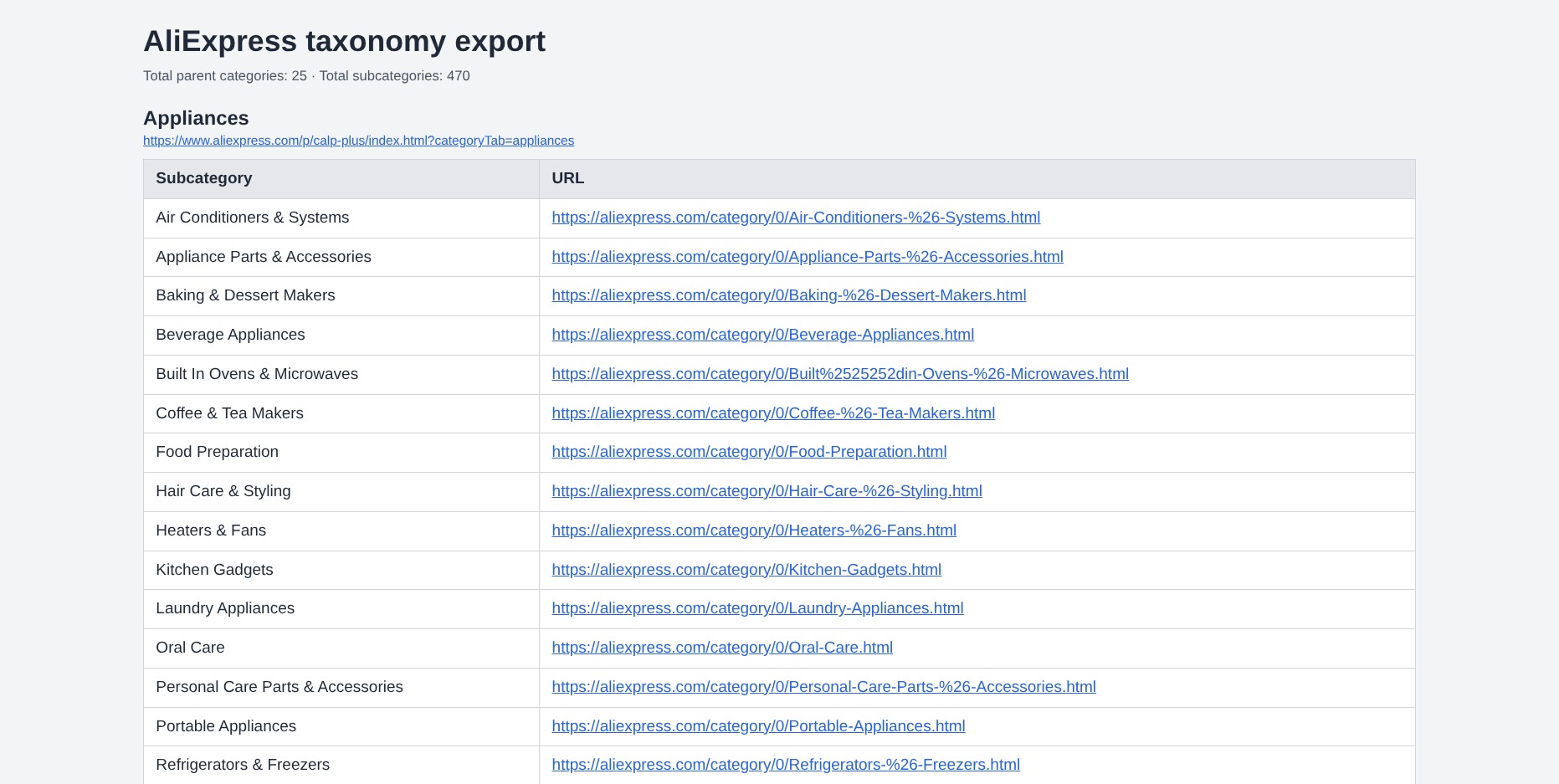Select the 'Appliance Parts & Accessories' cell
The height and width of the screenshot is (784, 1559).
341,258
